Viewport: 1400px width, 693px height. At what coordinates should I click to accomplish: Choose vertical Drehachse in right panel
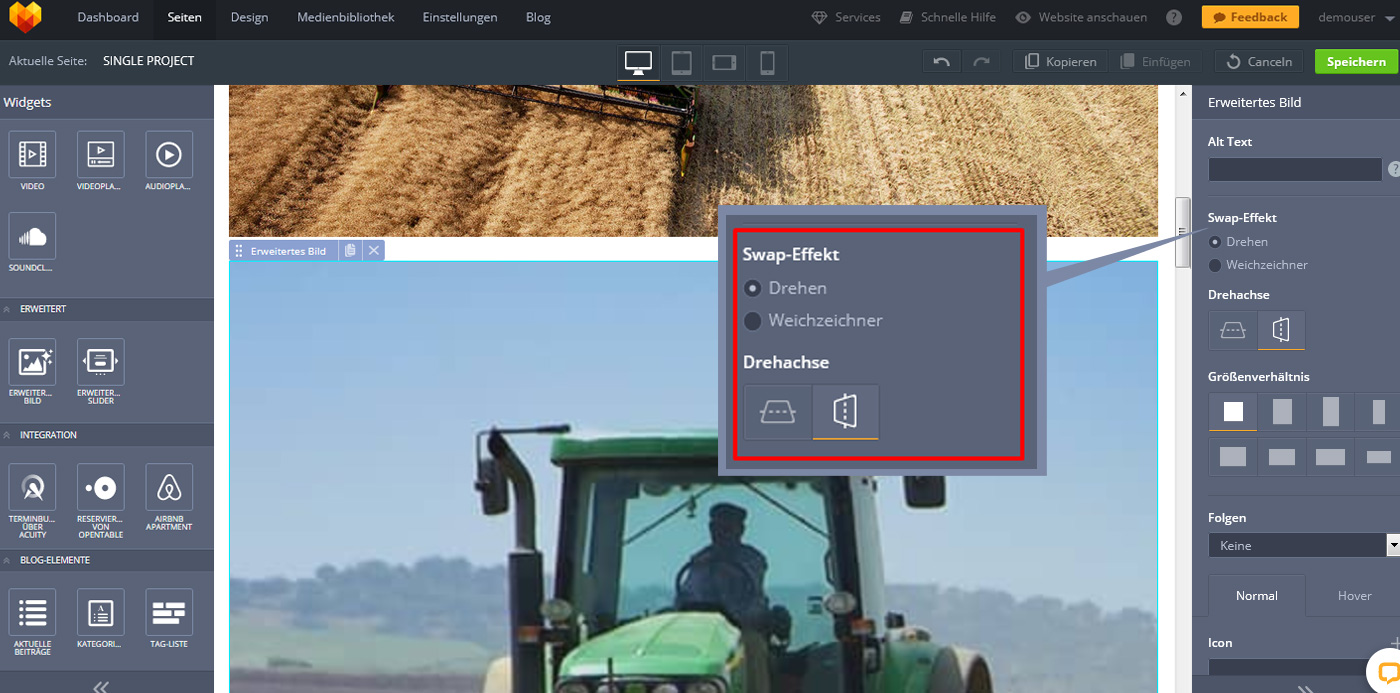tap(1281, 330)
